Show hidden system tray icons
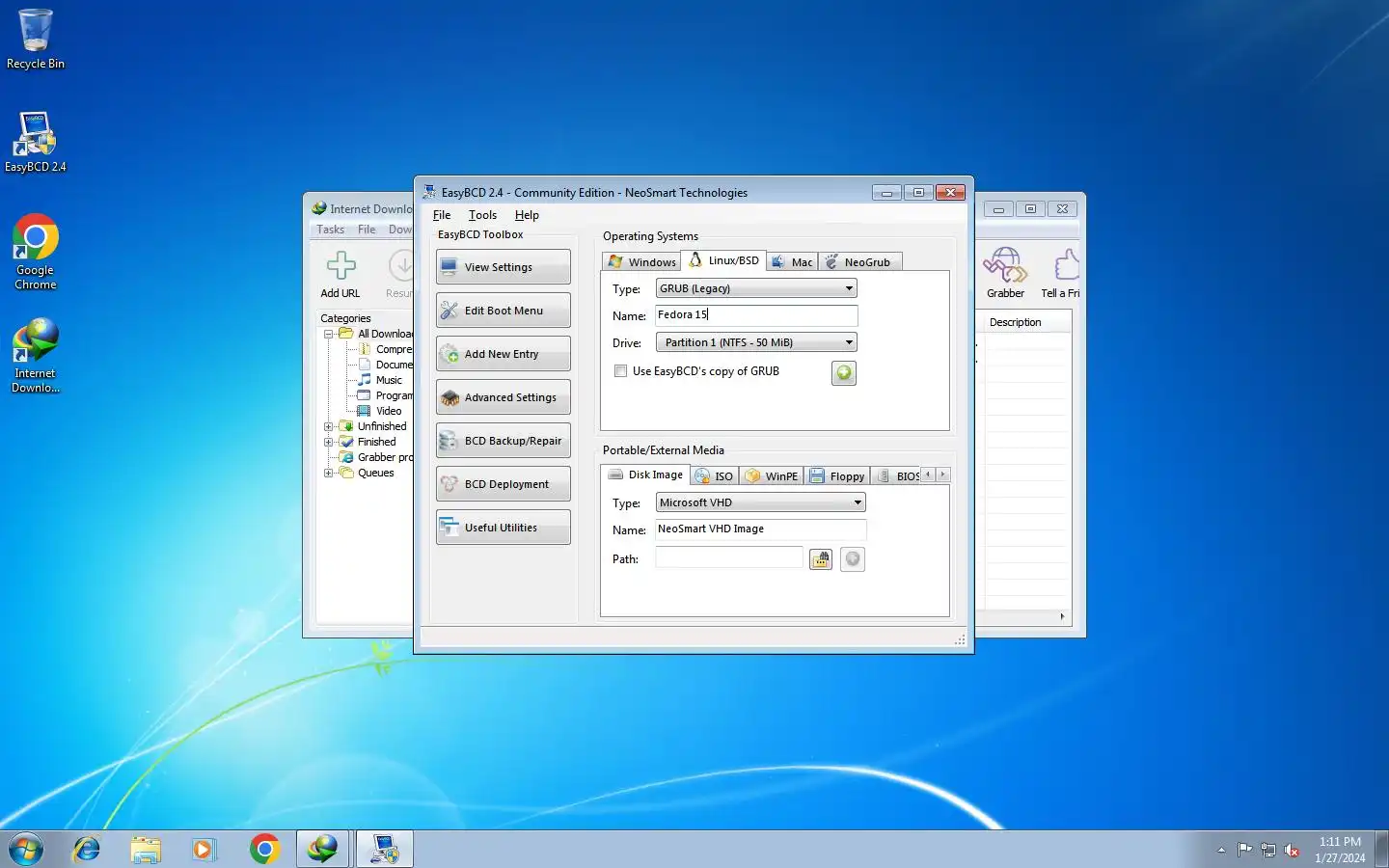The image size is (1389, 868). pos(1221,850)
